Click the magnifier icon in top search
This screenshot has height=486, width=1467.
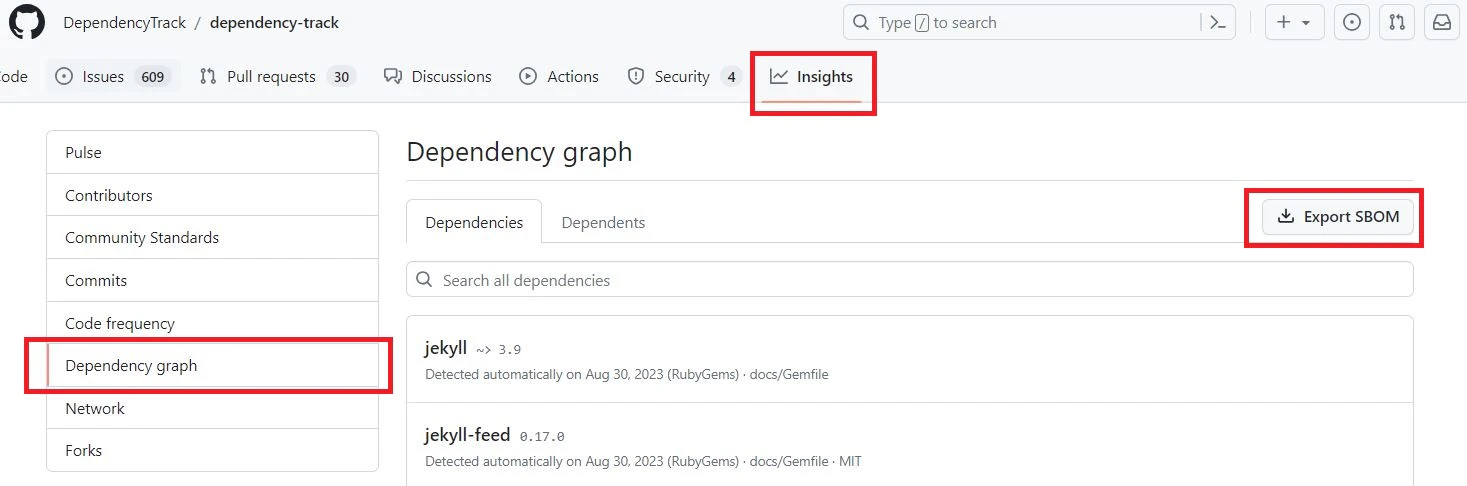(861, 22)
